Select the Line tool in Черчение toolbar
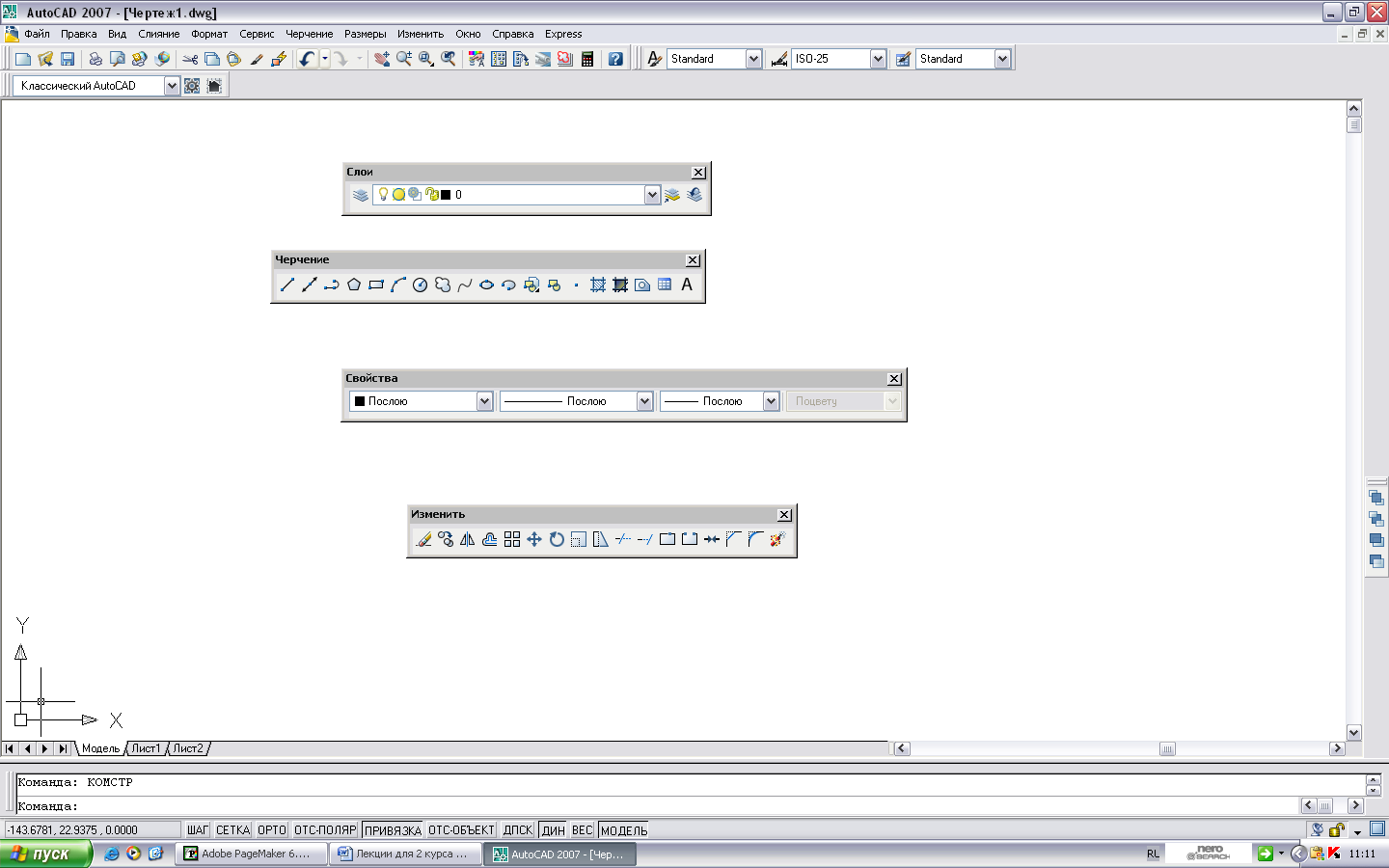 coord(286,285)
